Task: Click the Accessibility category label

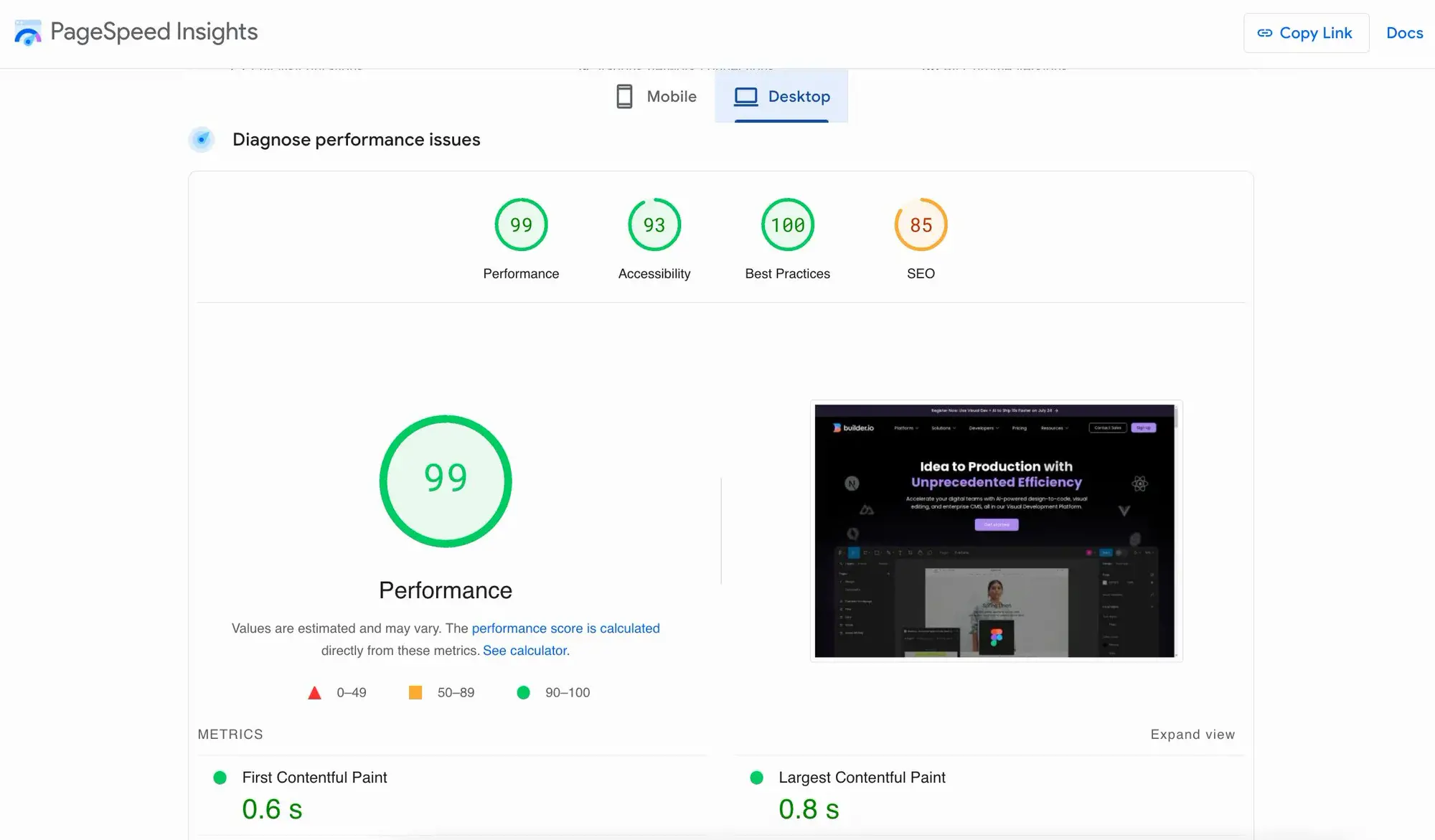Action: point(654,273)
